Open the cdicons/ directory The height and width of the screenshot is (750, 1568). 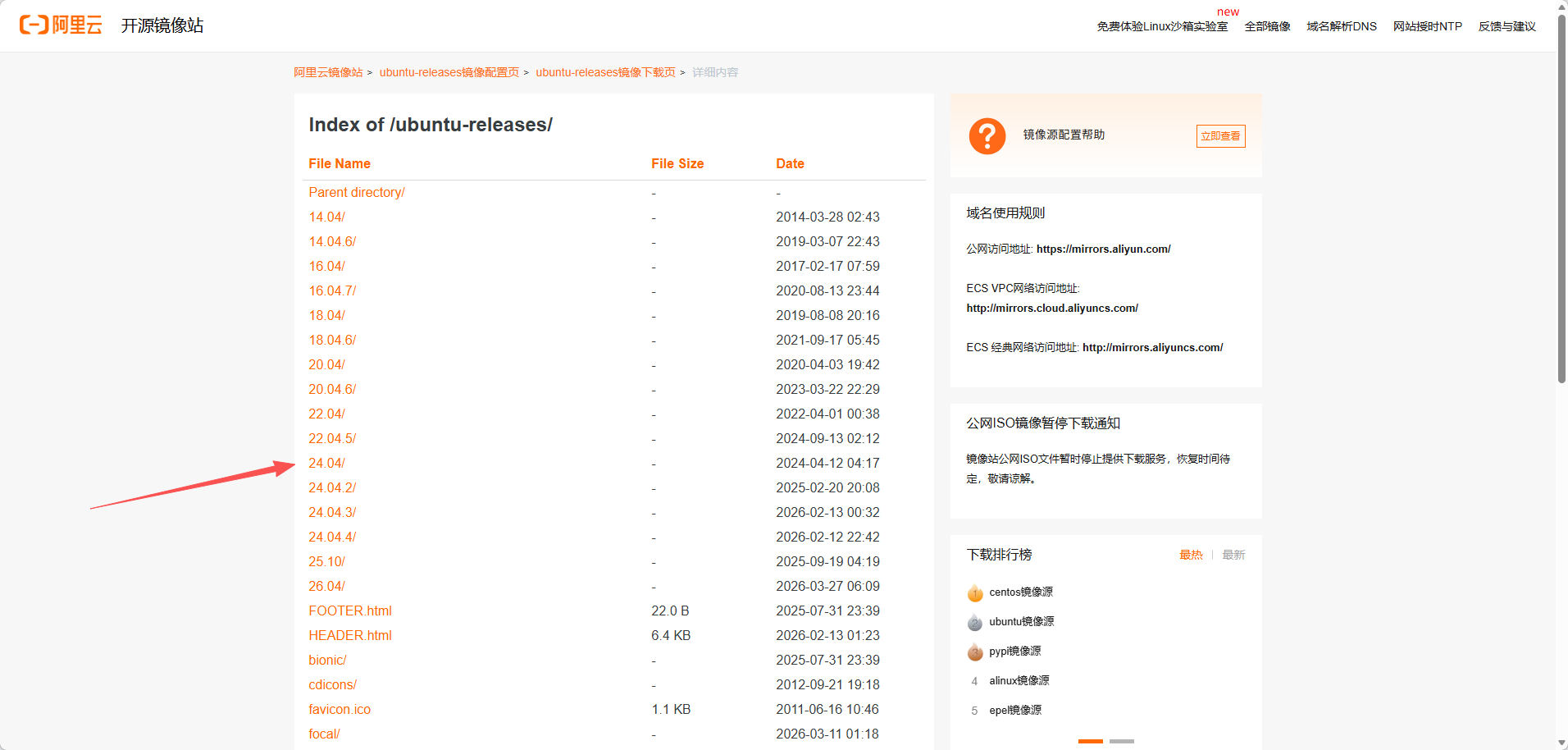[x=332, y=684]
